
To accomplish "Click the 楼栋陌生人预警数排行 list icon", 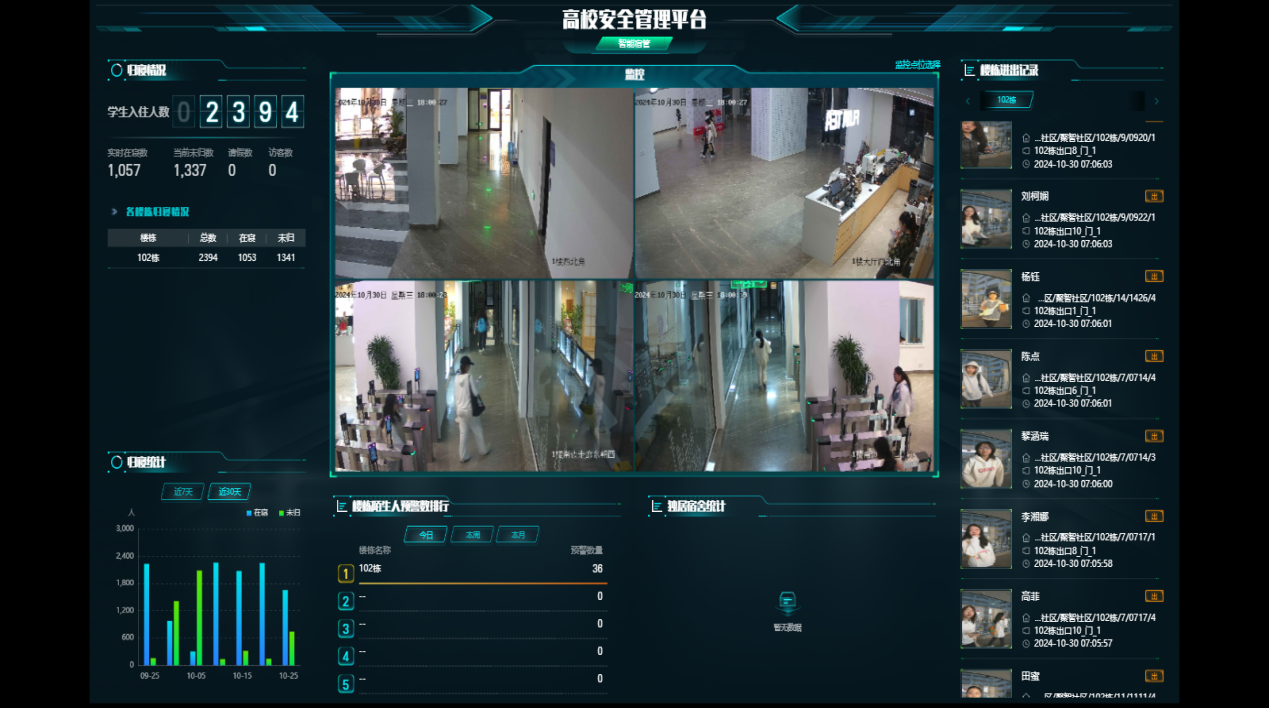I will point(343,506).
